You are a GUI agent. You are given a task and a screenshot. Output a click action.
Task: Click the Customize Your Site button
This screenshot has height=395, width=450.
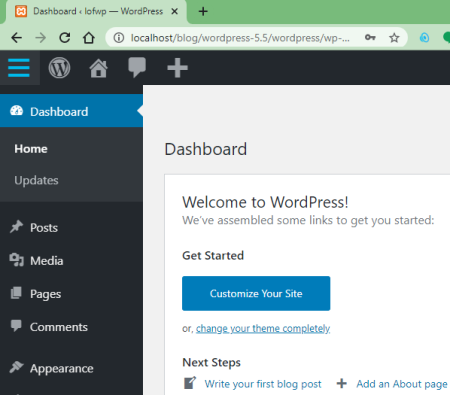coord(256,293)
